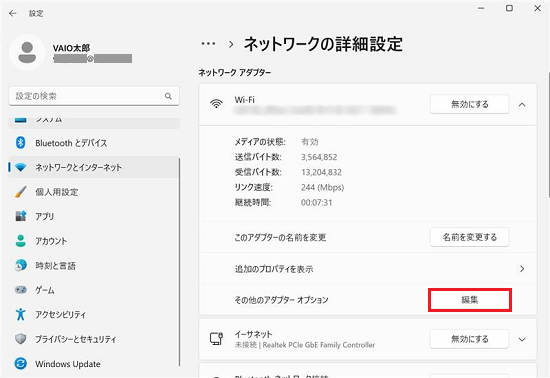Click into the 設定の検索 field

[x=94, y=96]
